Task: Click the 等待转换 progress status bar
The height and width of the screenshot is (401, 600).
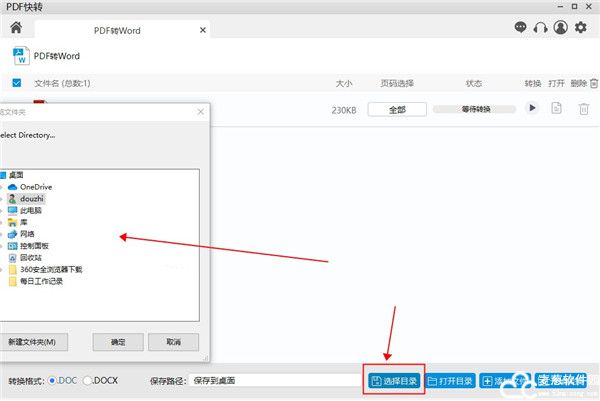Action: (x=474, y=109)
